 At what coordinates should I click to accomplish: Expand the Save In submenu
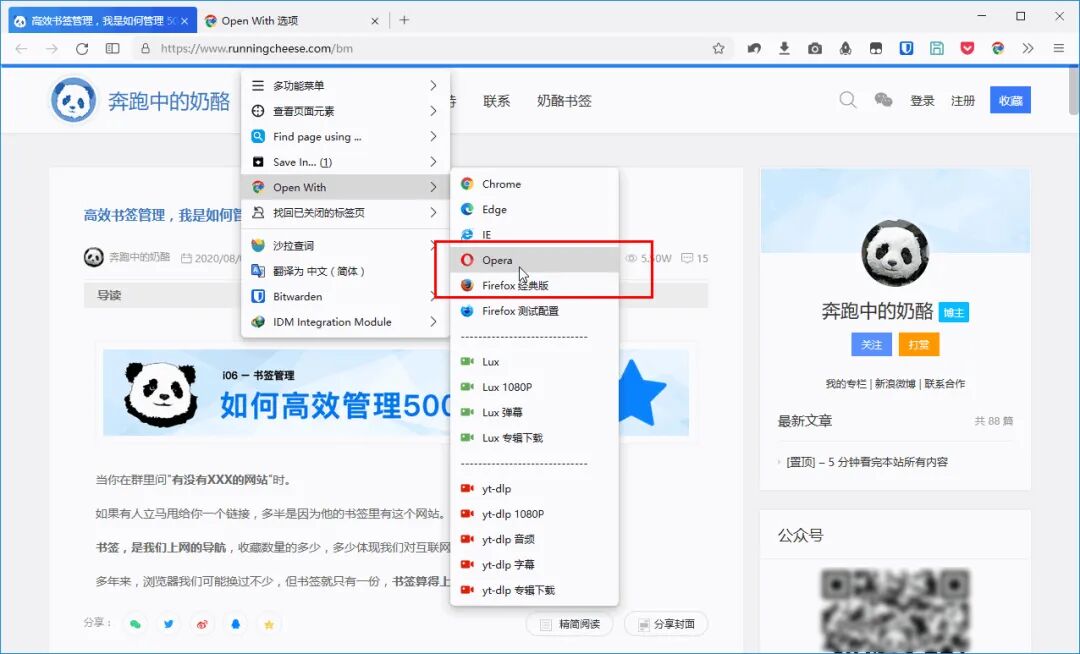pos(345,162)
